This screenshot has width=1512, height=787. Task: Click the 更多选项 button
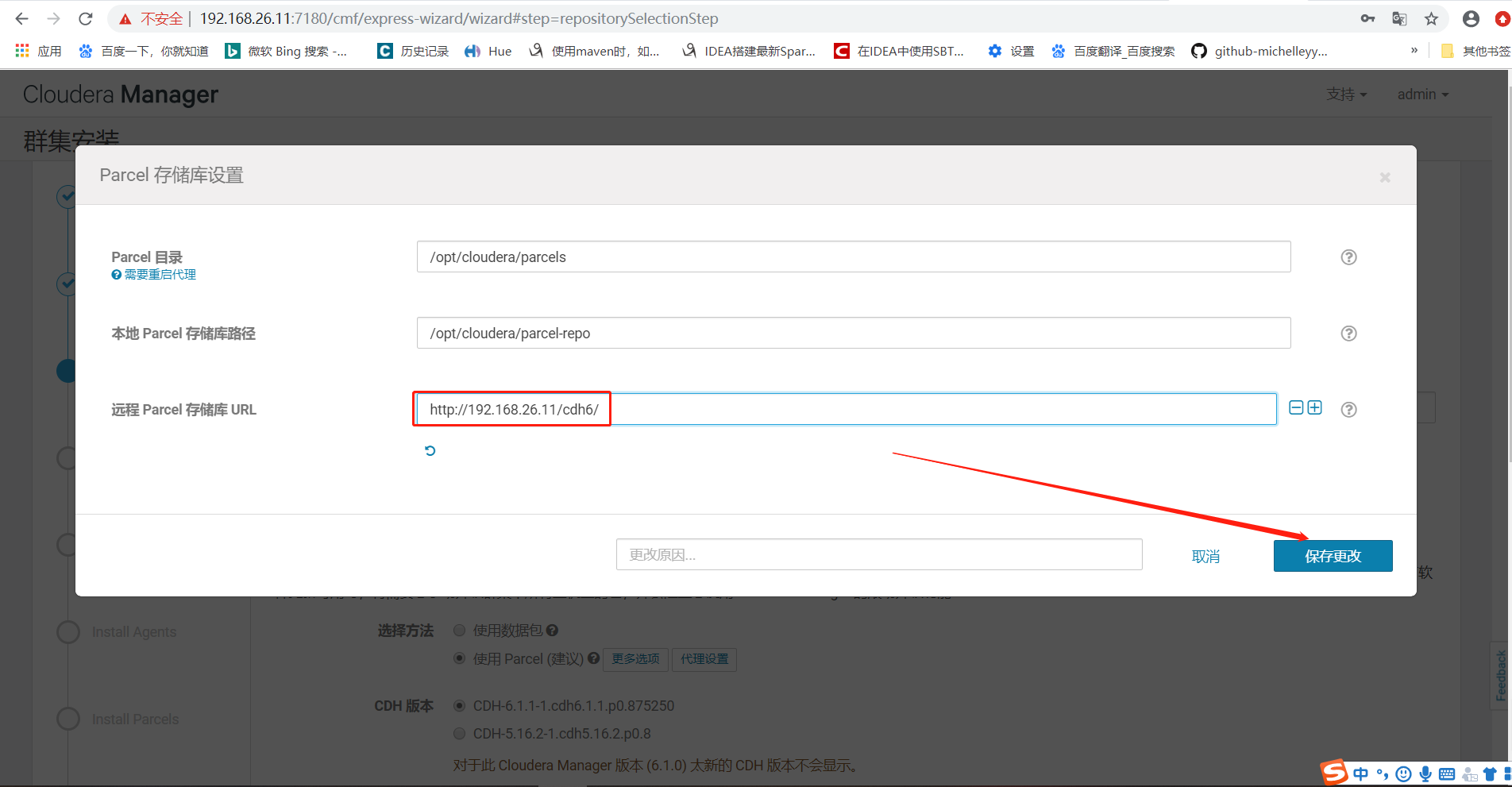[635, 659]
